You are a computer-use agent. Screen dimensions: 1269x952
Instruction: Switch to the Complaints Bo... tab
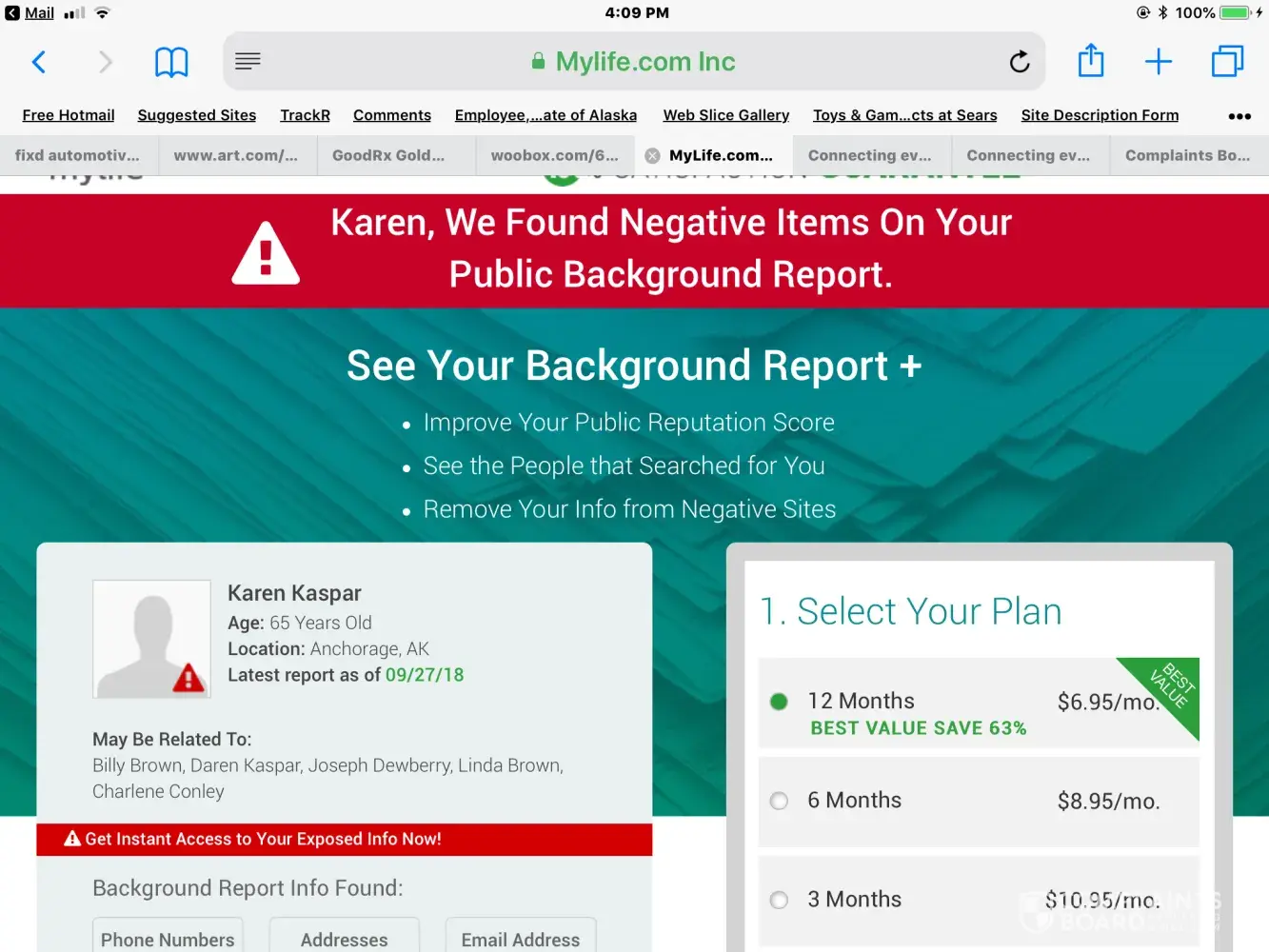[1189, 155]
